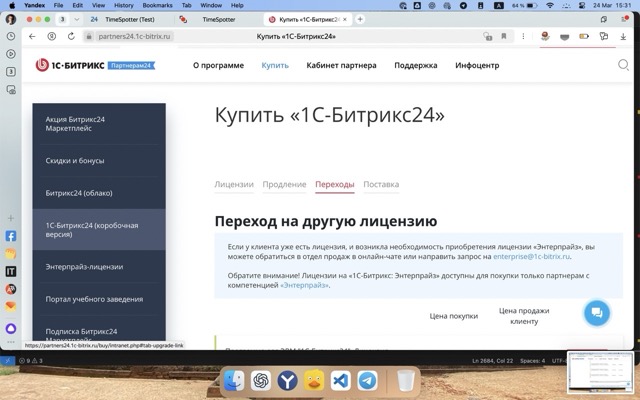Switch to the Поставка tab
Viewport: 640px width, 400px height.
pos(381,184)
